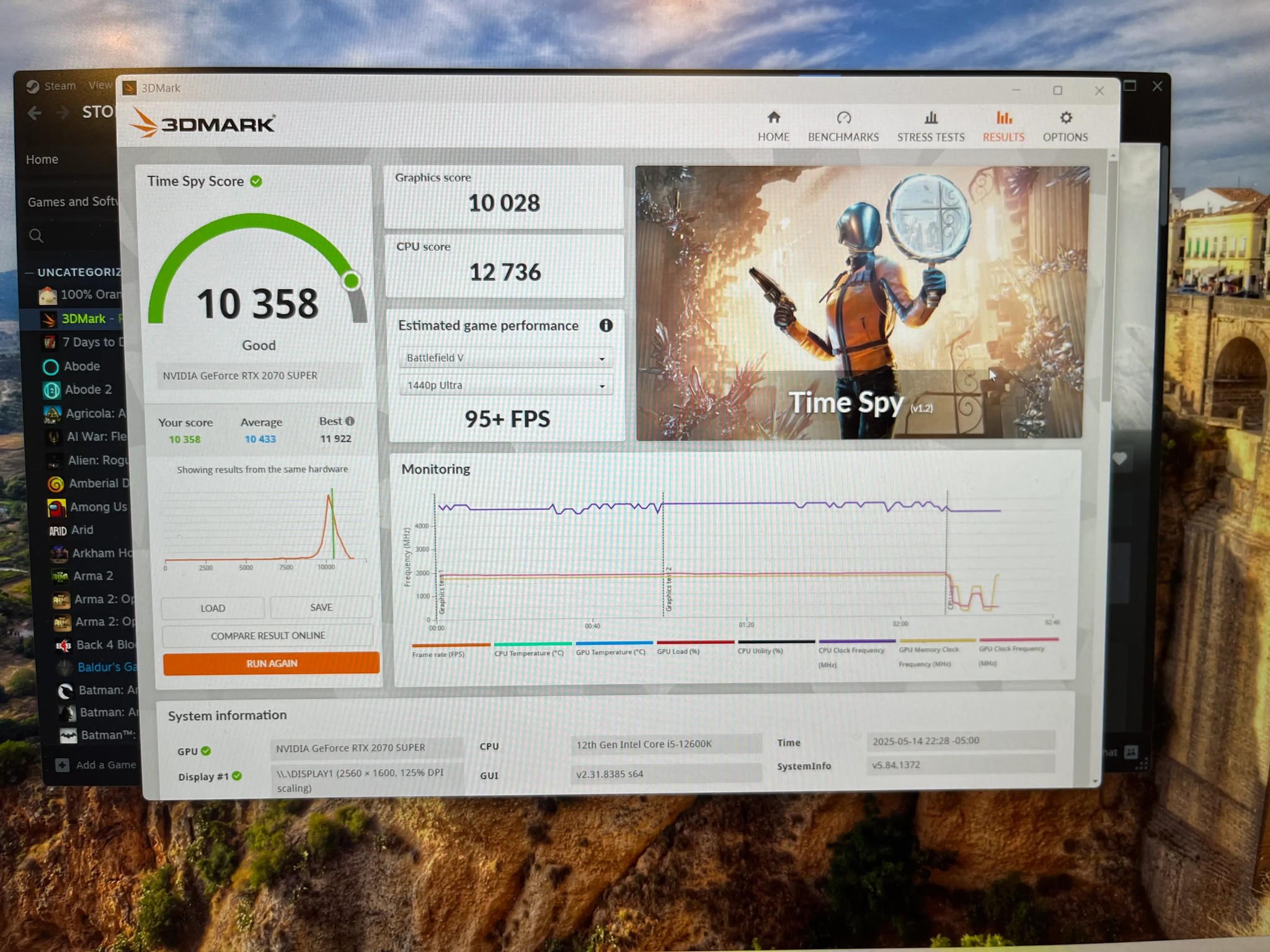1270x952 pixels.
Task: Open the Battlefield V game dropdown
Action: coord(505,358)
